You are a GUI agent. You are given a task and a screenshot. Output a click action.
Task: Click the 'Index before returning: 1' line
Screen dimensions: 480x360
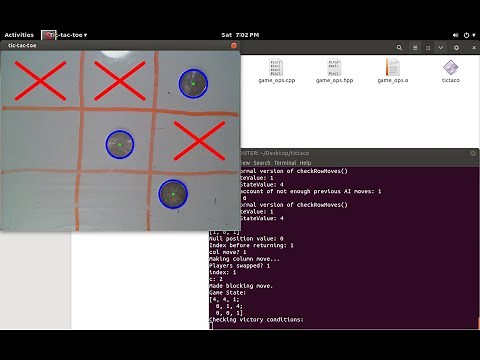click(251, 245)
